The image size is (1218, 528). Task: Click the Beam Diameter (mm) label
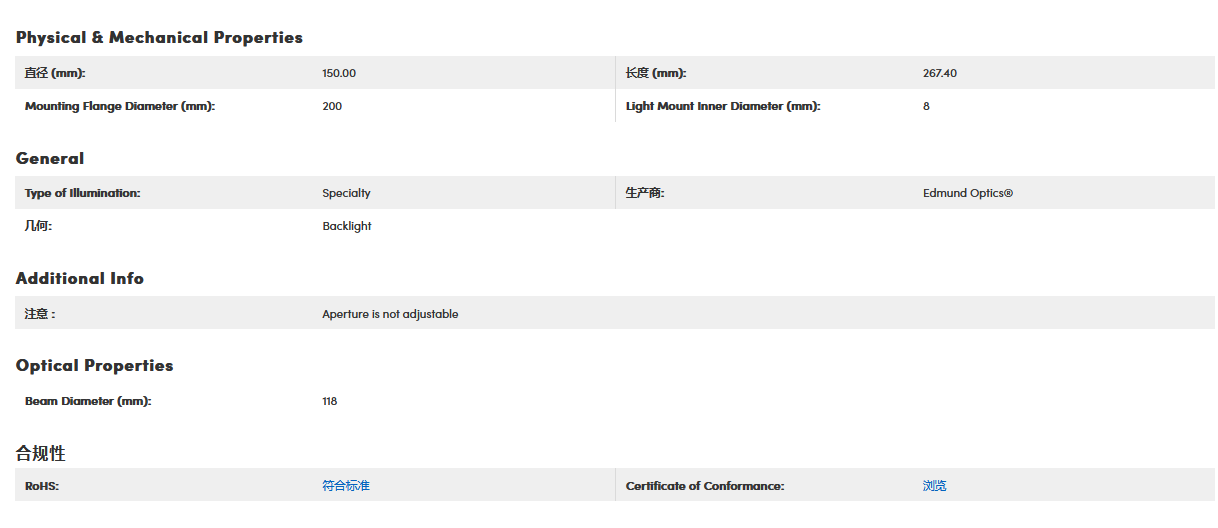tap(88, 401)
